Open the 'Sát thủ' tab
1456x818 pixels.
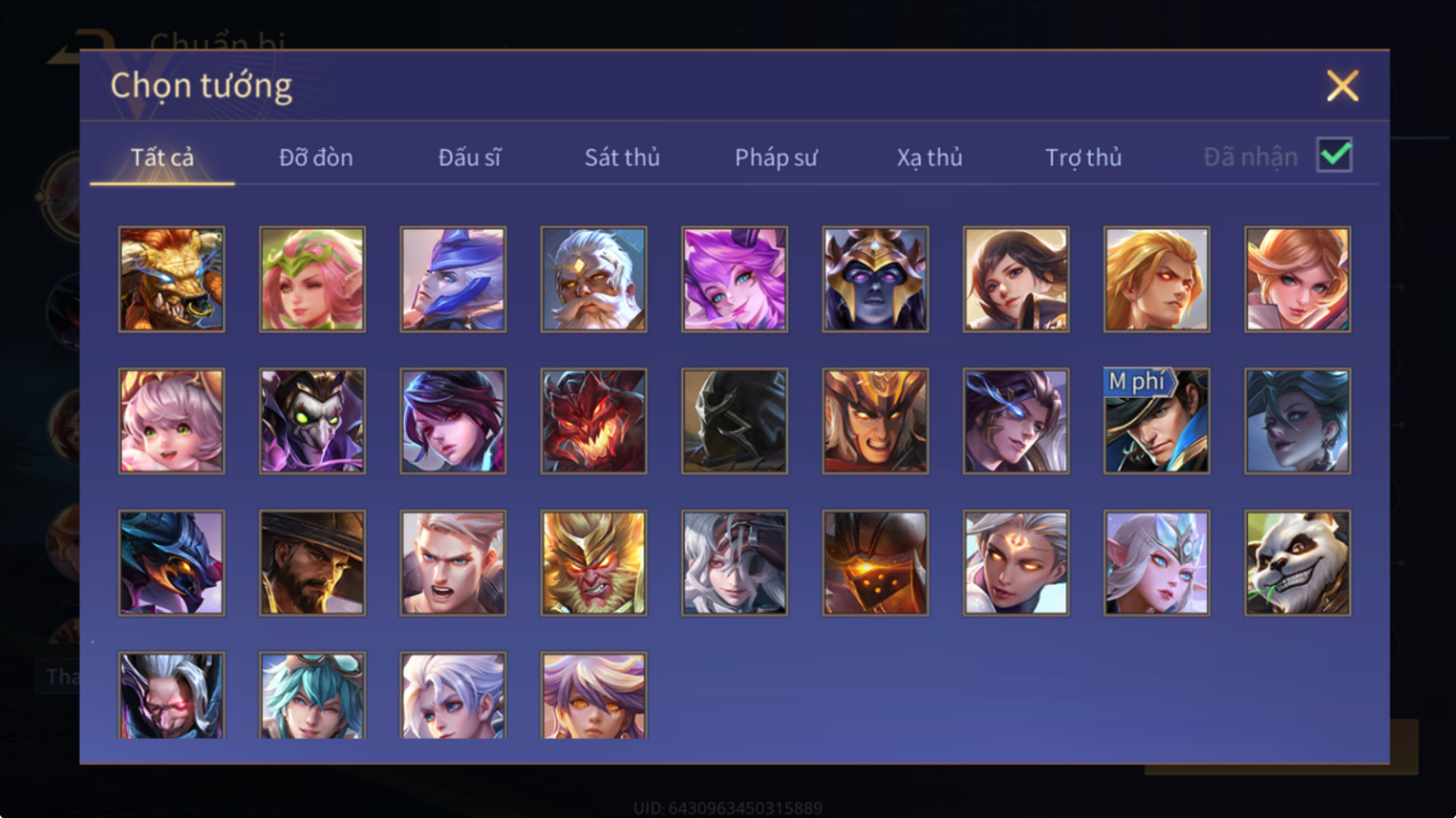click(x=622, y=158)
